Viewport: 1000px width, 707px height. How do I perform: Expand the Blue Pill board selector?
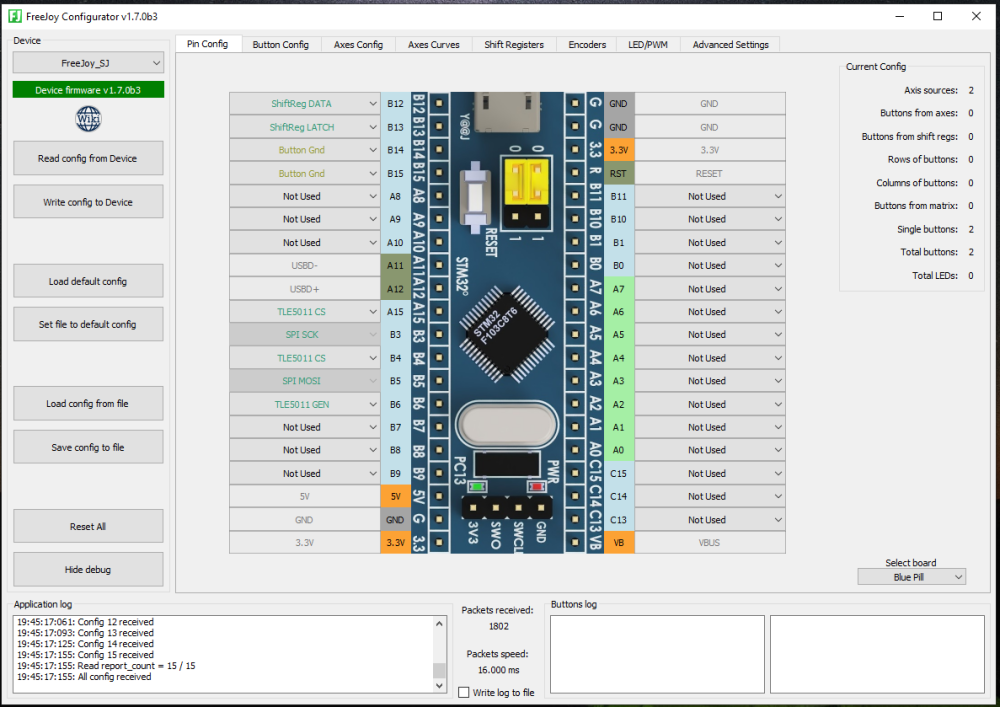click(911, 577)
